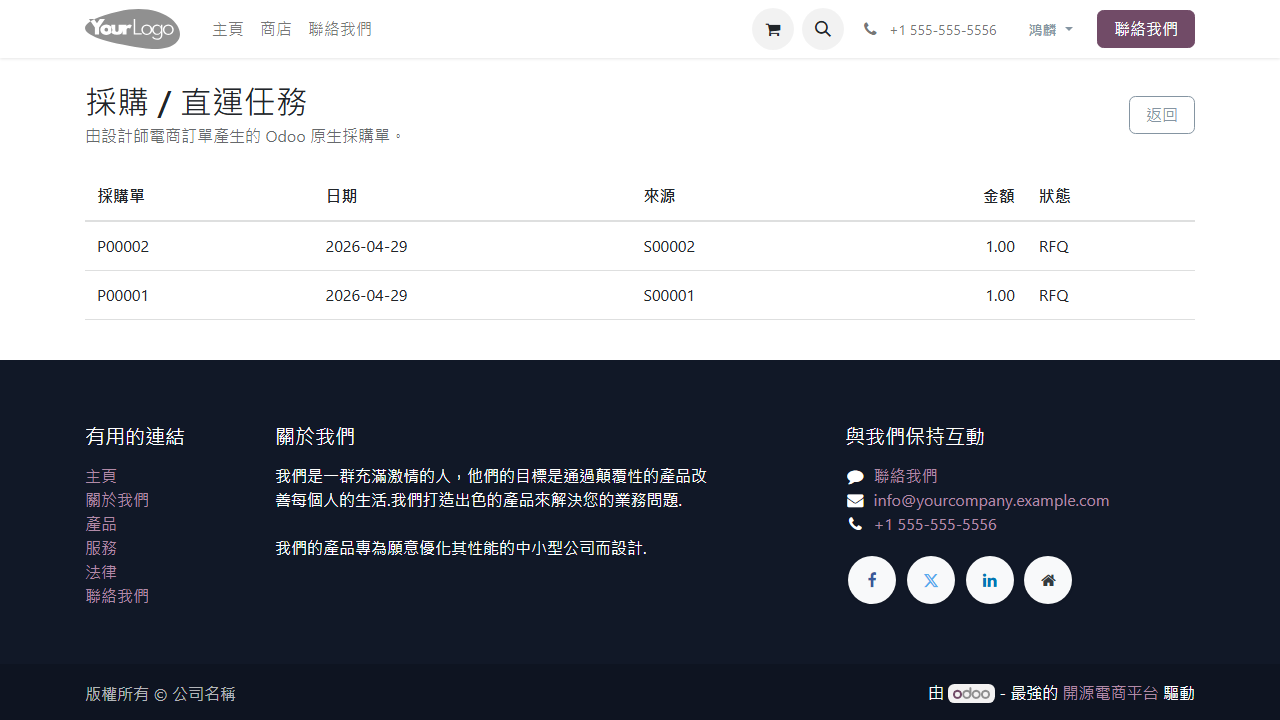Screen dimensions: 1280x720
Task: Click the YourLogo site logo
Action: 133,29
